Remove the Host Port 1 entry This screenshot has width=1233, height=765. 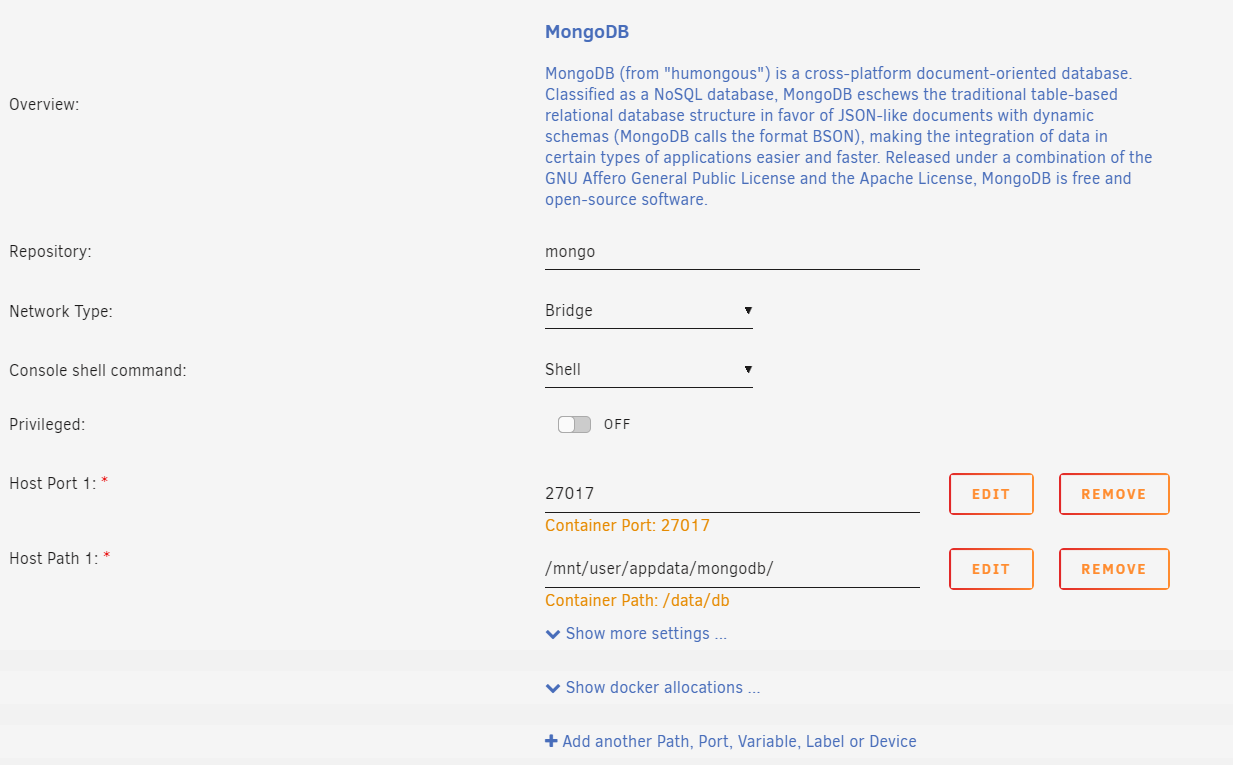click(1113, 494)
